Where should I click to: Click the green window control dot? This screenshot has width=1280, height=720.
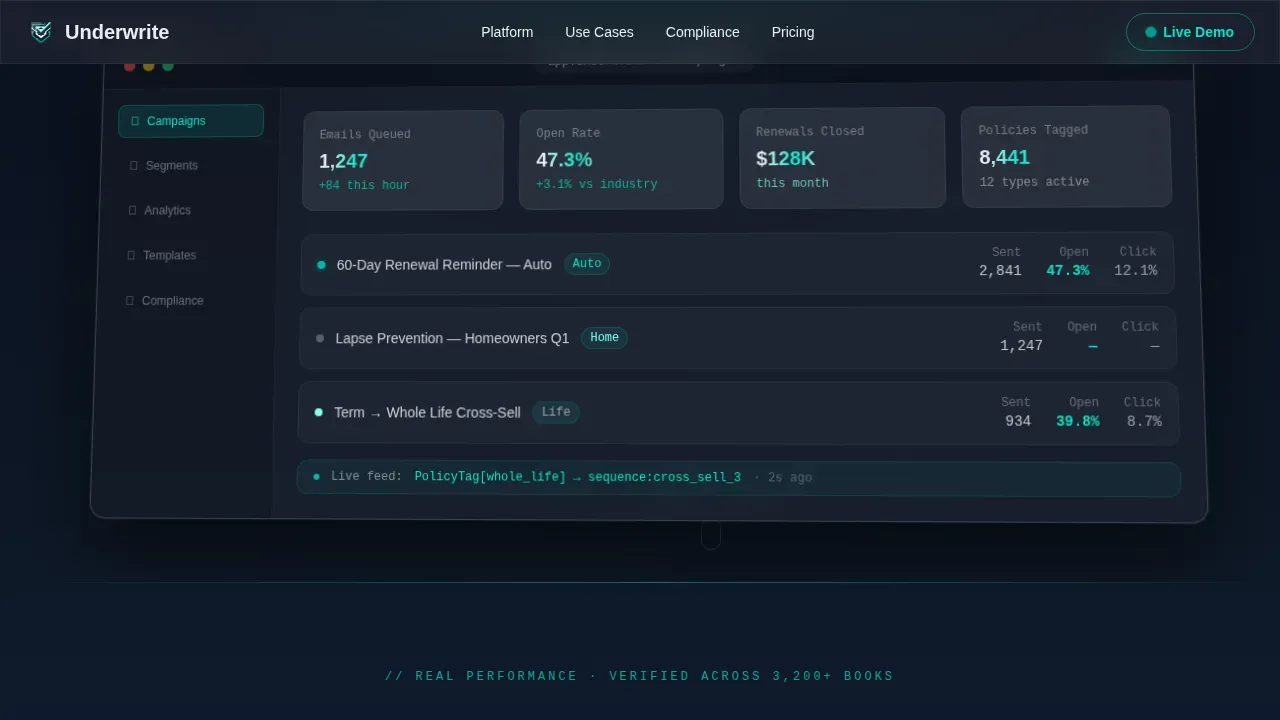point(168,66)
